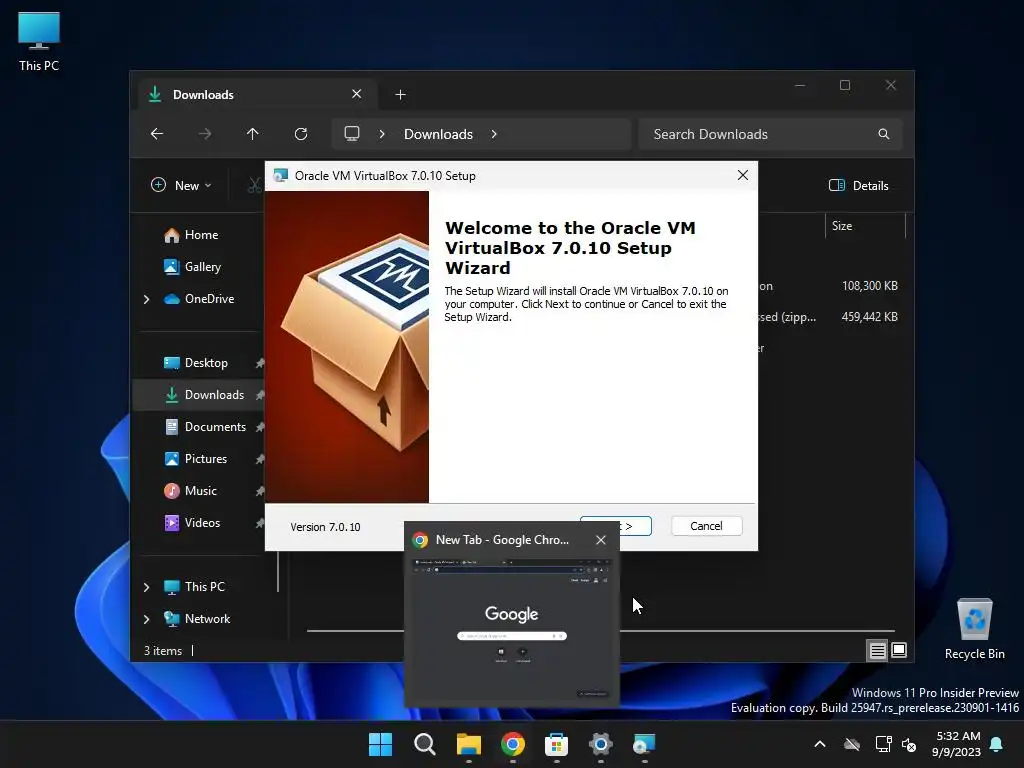
Task: Switch to details list view
Action: pyautogui.click(x=877, y=650)
